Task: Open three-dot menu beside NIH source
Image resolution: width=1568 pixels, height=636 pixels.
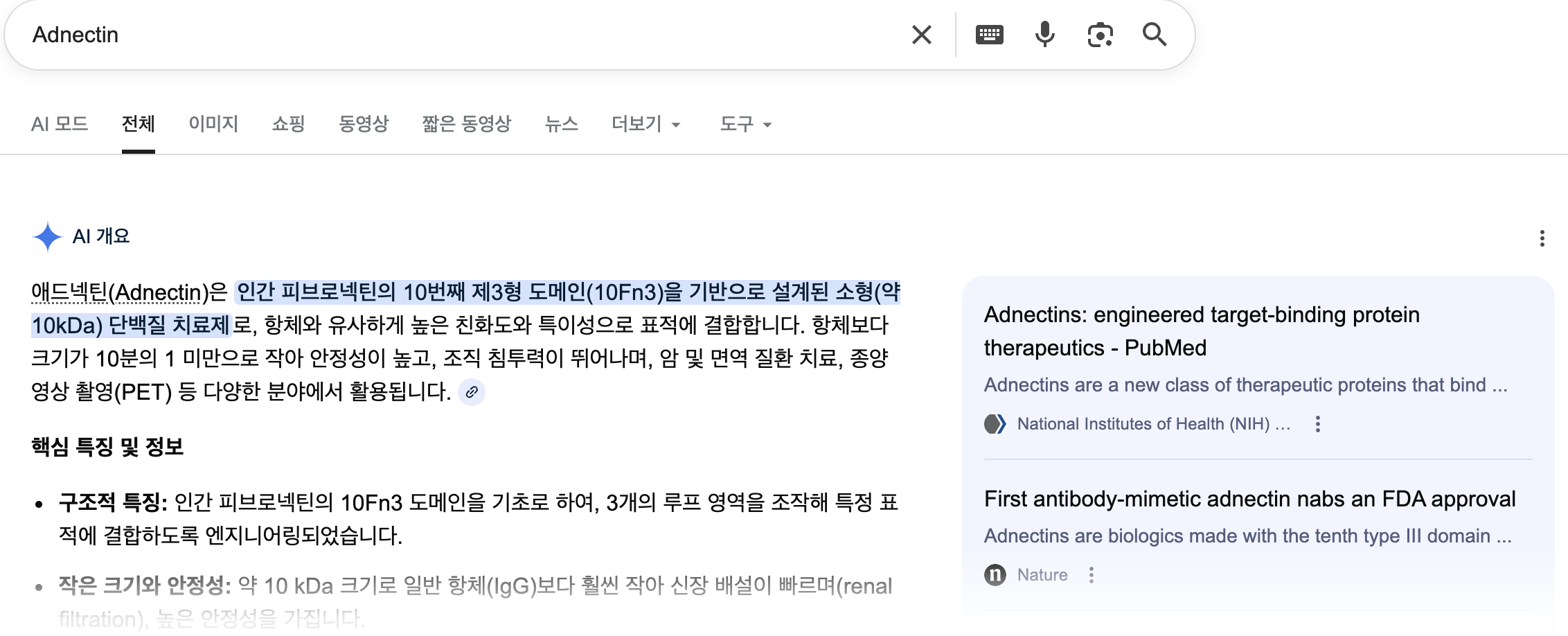Action: coord(1317,424)
